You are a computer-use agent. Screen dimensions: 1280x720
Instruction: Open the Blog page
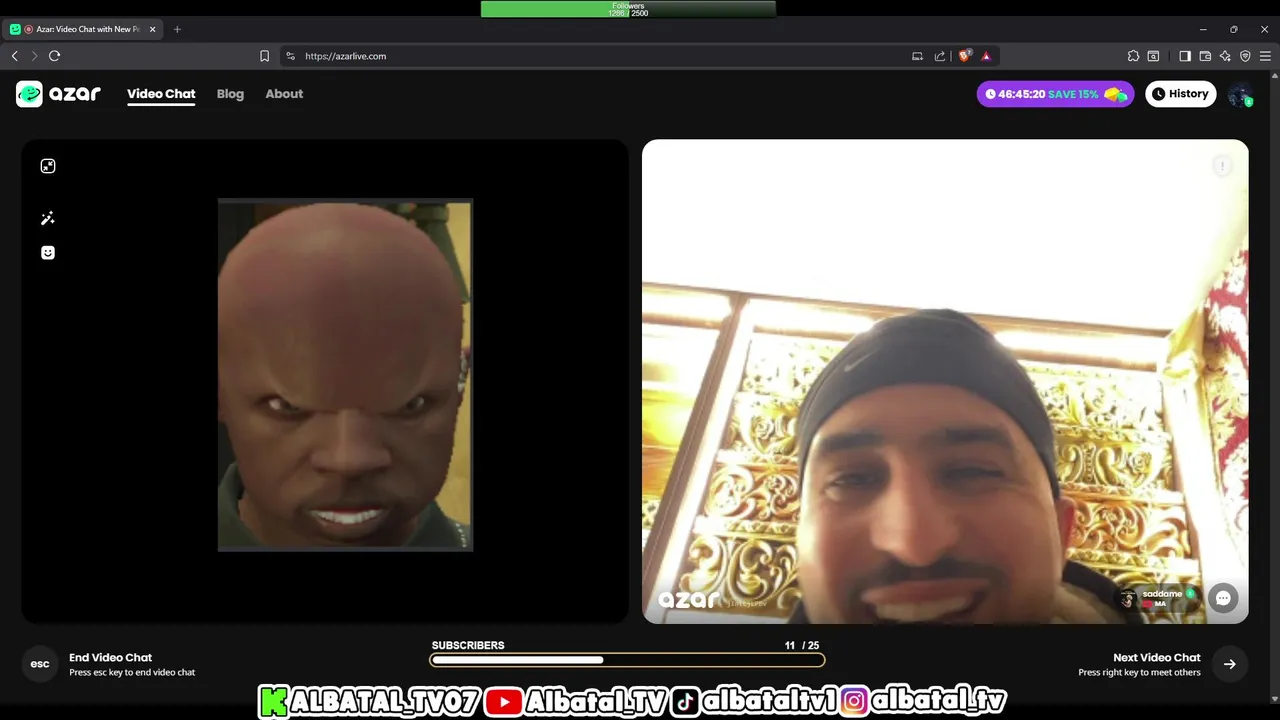(x=230, y=94)
